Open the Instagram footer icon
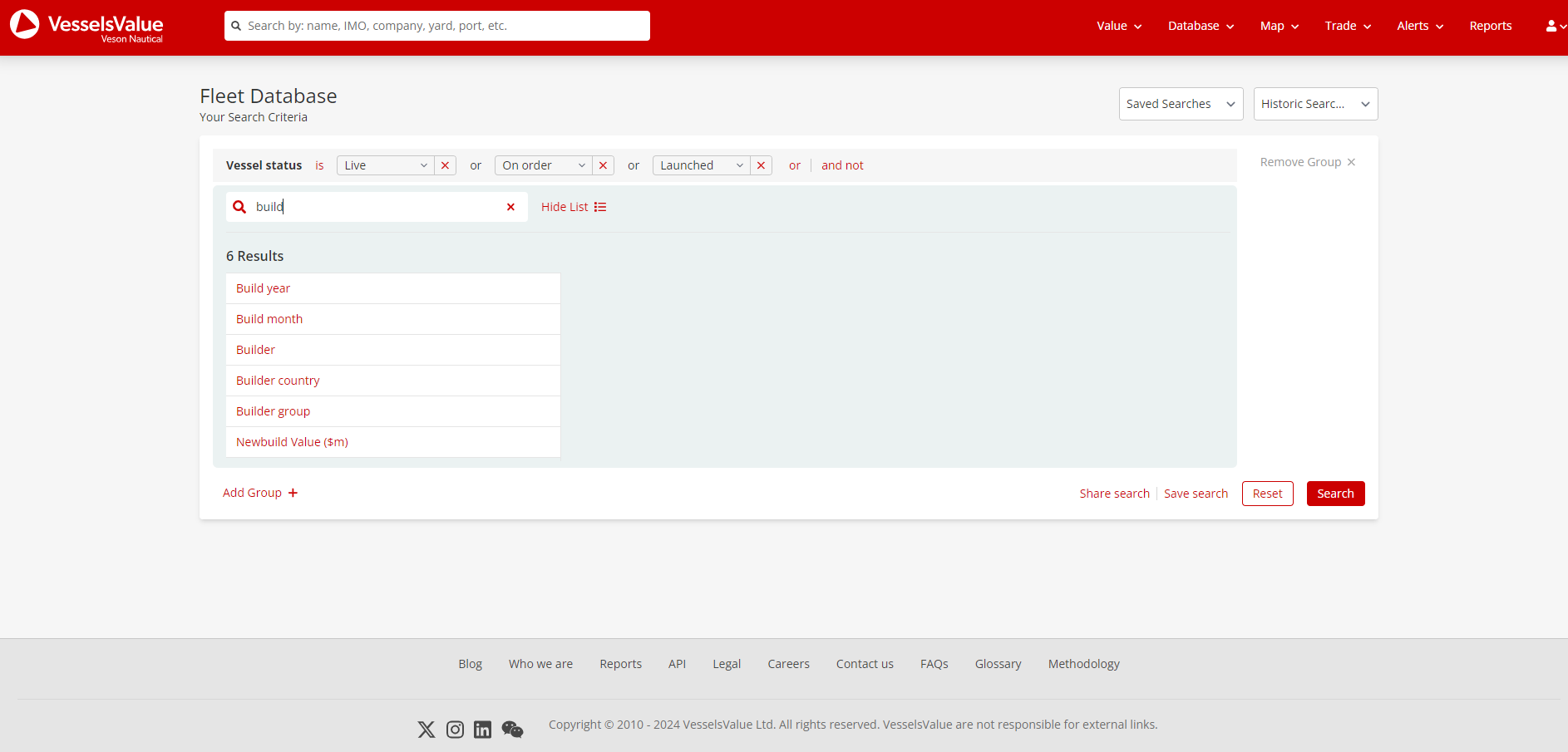The width and height of the screenshot is (1568, 752). (x=455, y=730)
